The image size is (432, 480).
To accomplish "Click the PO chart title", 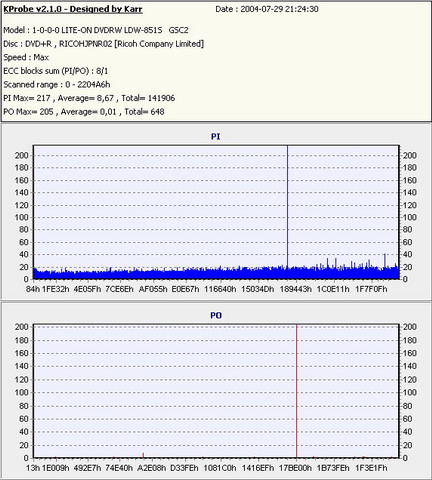I will [x=216, y=315].
